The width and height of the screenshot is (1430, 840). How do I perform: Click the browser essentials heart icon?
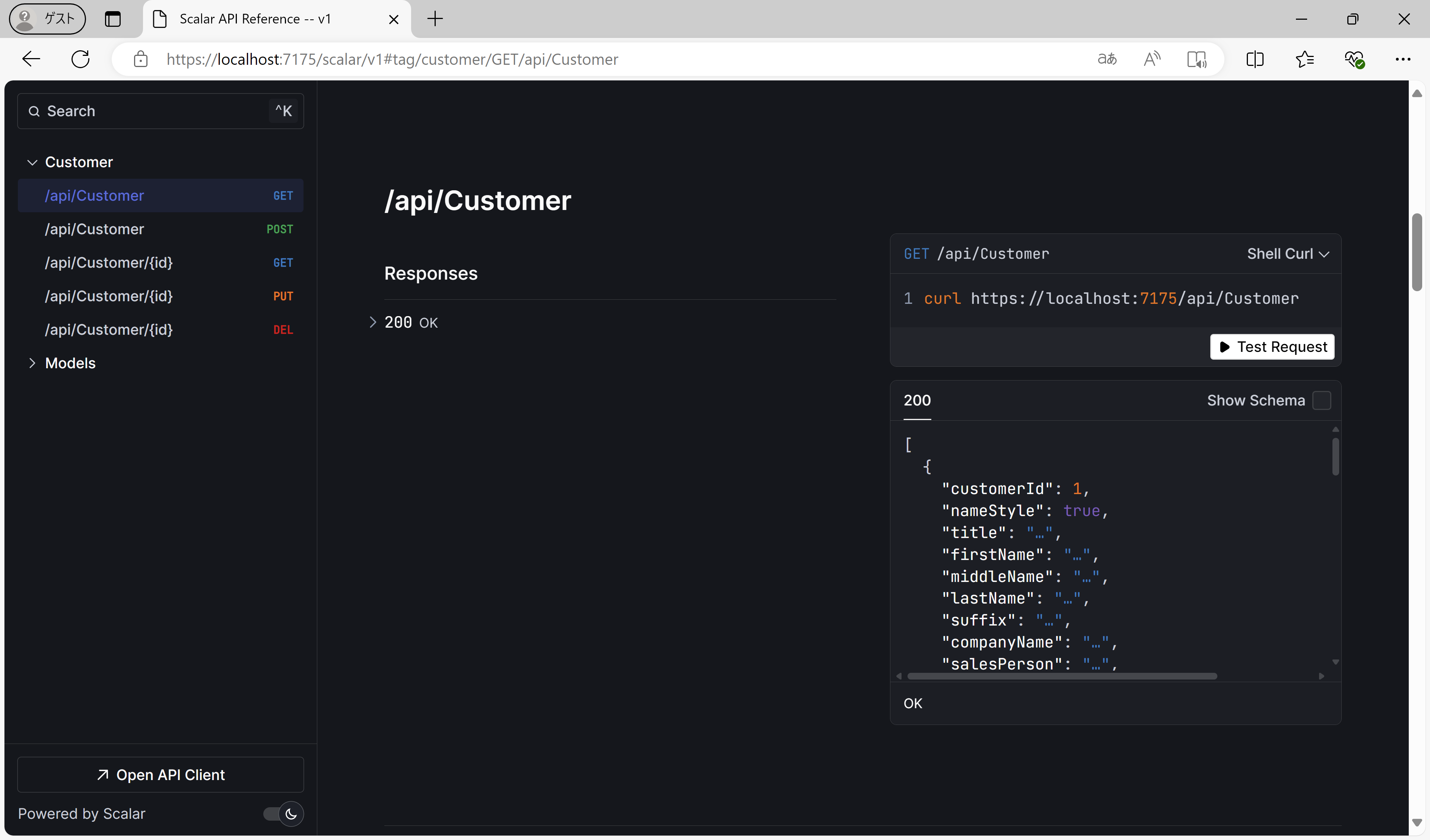coord(1354,59)
